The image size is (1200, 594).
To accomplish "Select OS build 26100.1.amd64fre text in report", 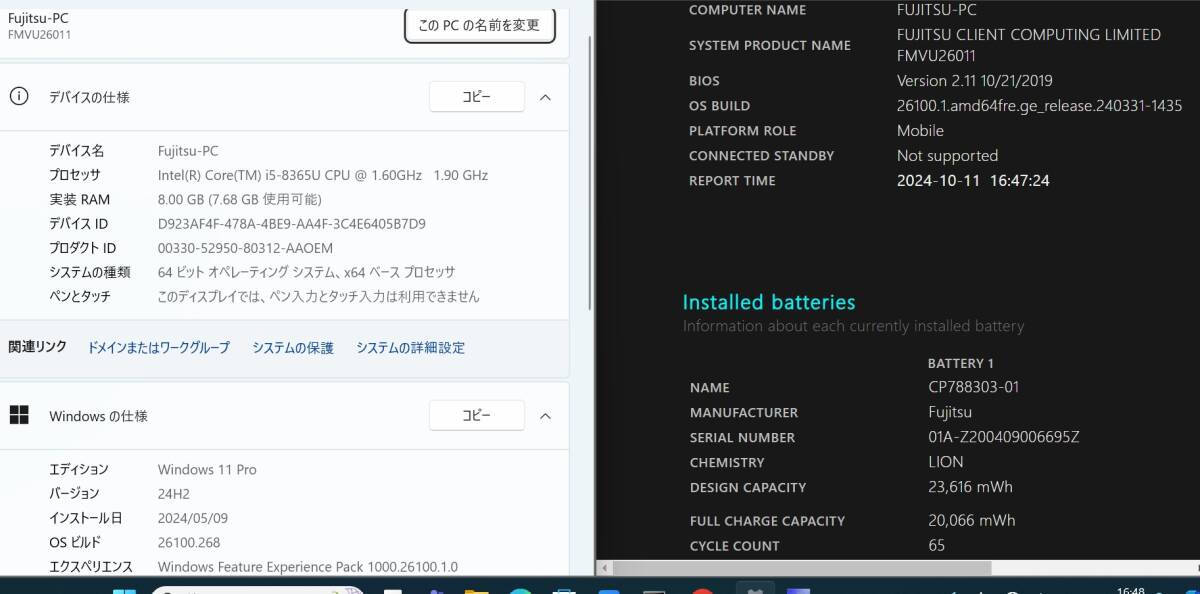I will [x=1039, y=106].
